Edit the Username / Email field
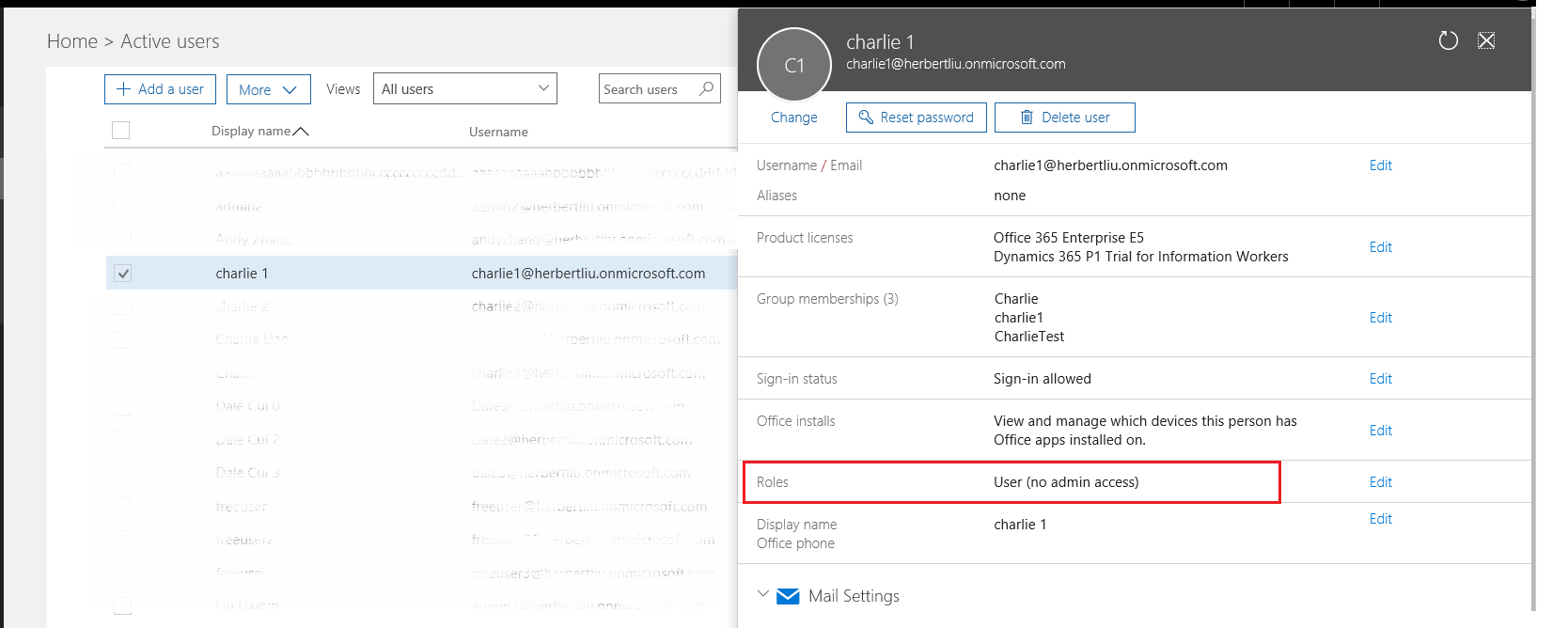This screenshot has width=1568, height=628. (x=1380, y=165)
